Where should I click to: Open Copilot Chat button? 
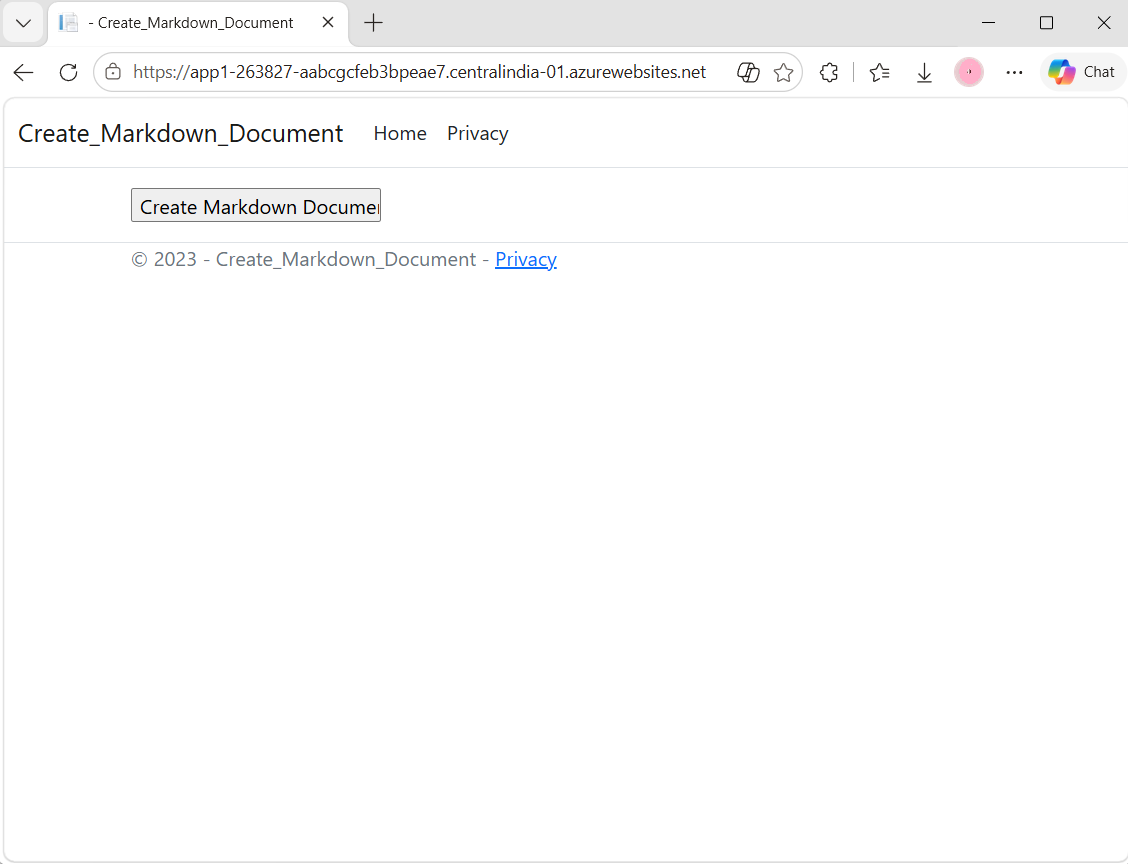pos(1082,72)
